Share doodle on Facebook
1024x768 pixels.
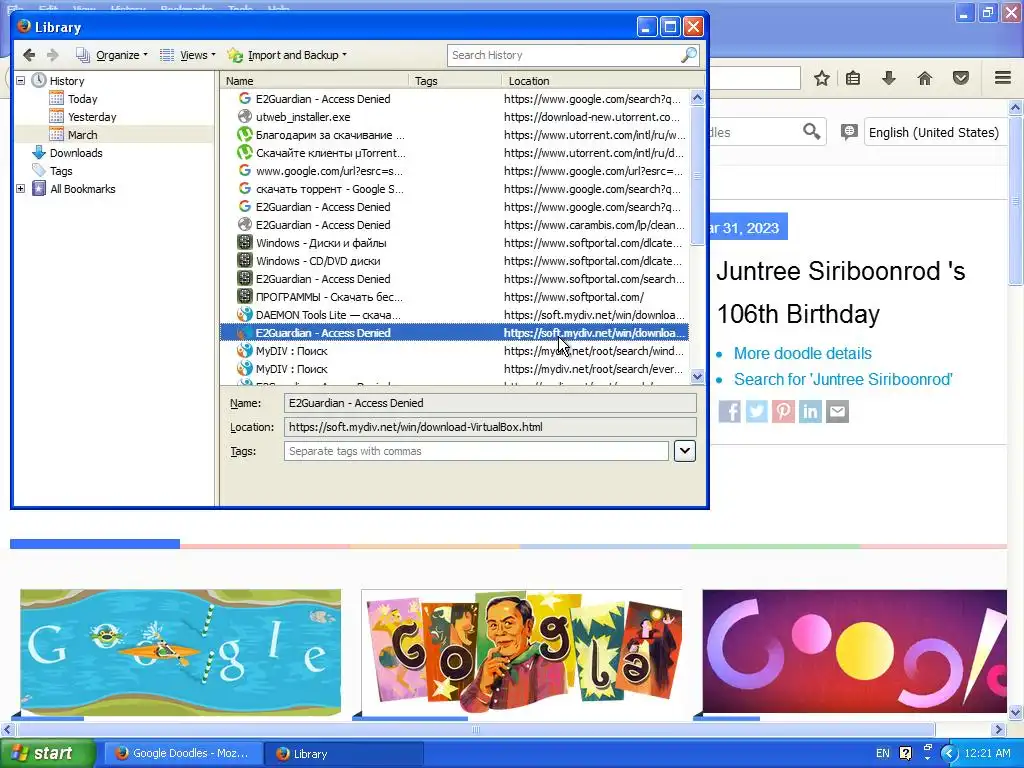(x=729, y=411)
